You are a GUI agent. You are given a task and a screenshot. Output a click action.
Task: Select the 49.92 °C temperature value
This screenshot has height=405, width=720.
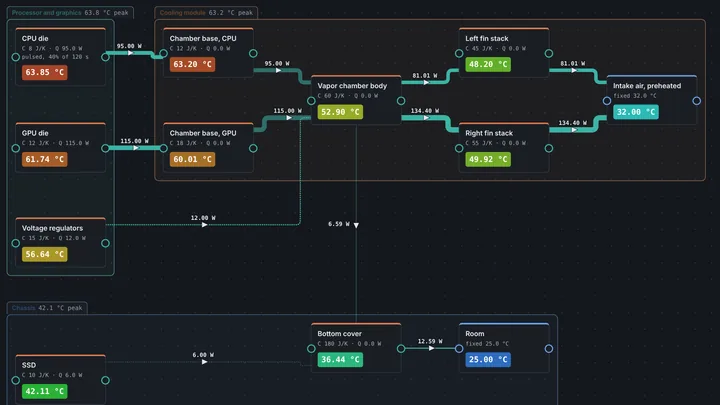click(488, 159)
